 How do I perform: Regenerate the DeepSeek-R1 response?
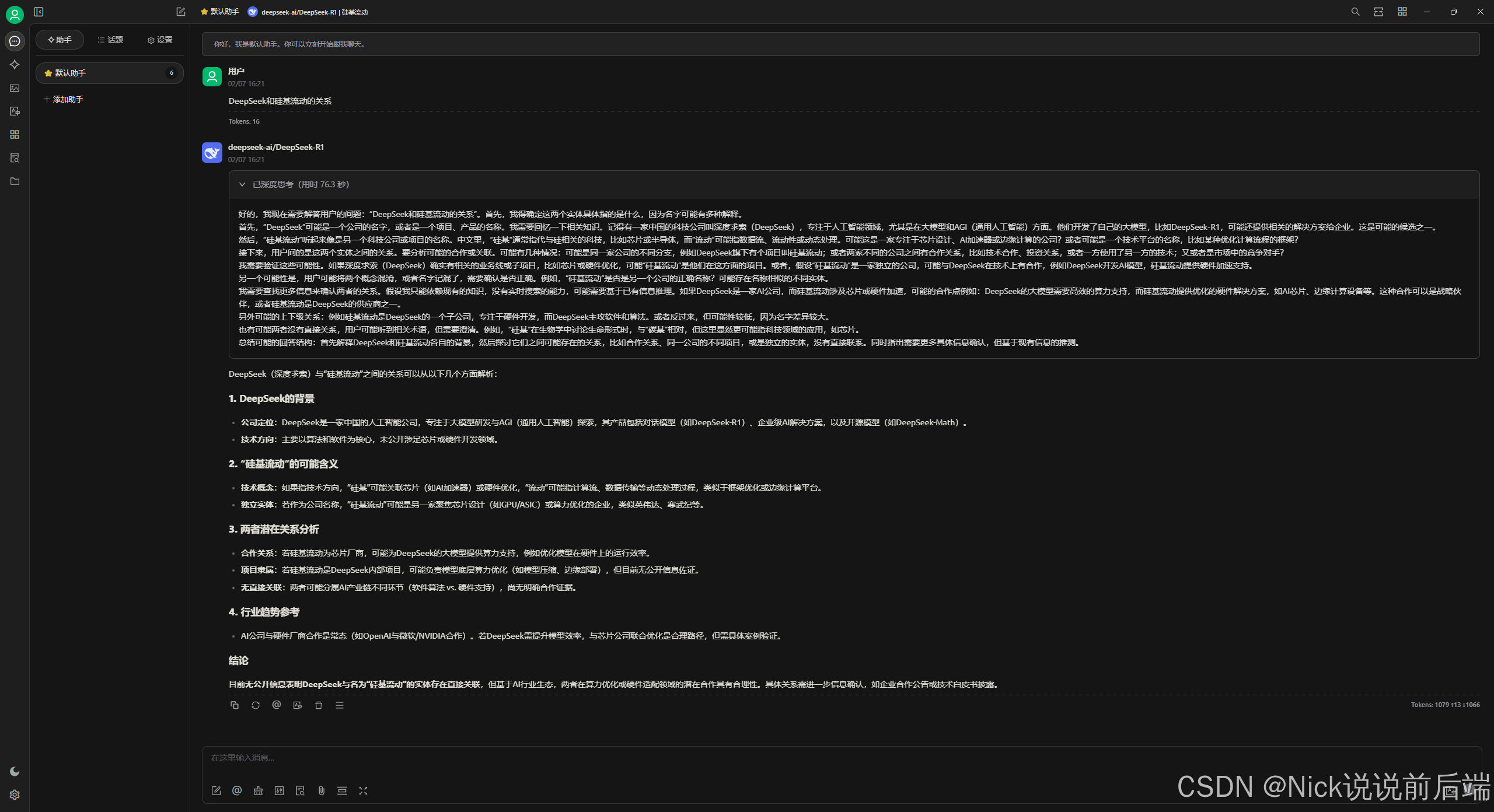pyautogui.click(x=256, y=705)
